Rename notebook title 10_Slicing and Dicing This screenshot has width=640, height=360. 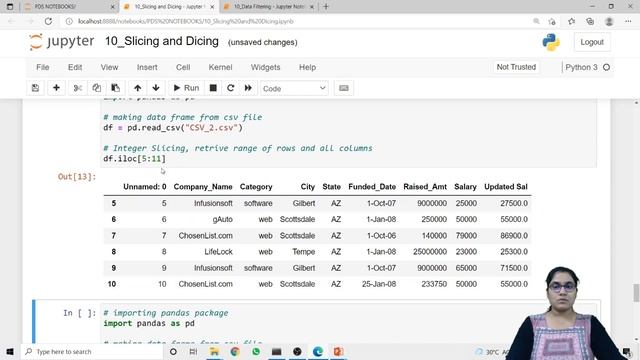click(x=162, y=41)
